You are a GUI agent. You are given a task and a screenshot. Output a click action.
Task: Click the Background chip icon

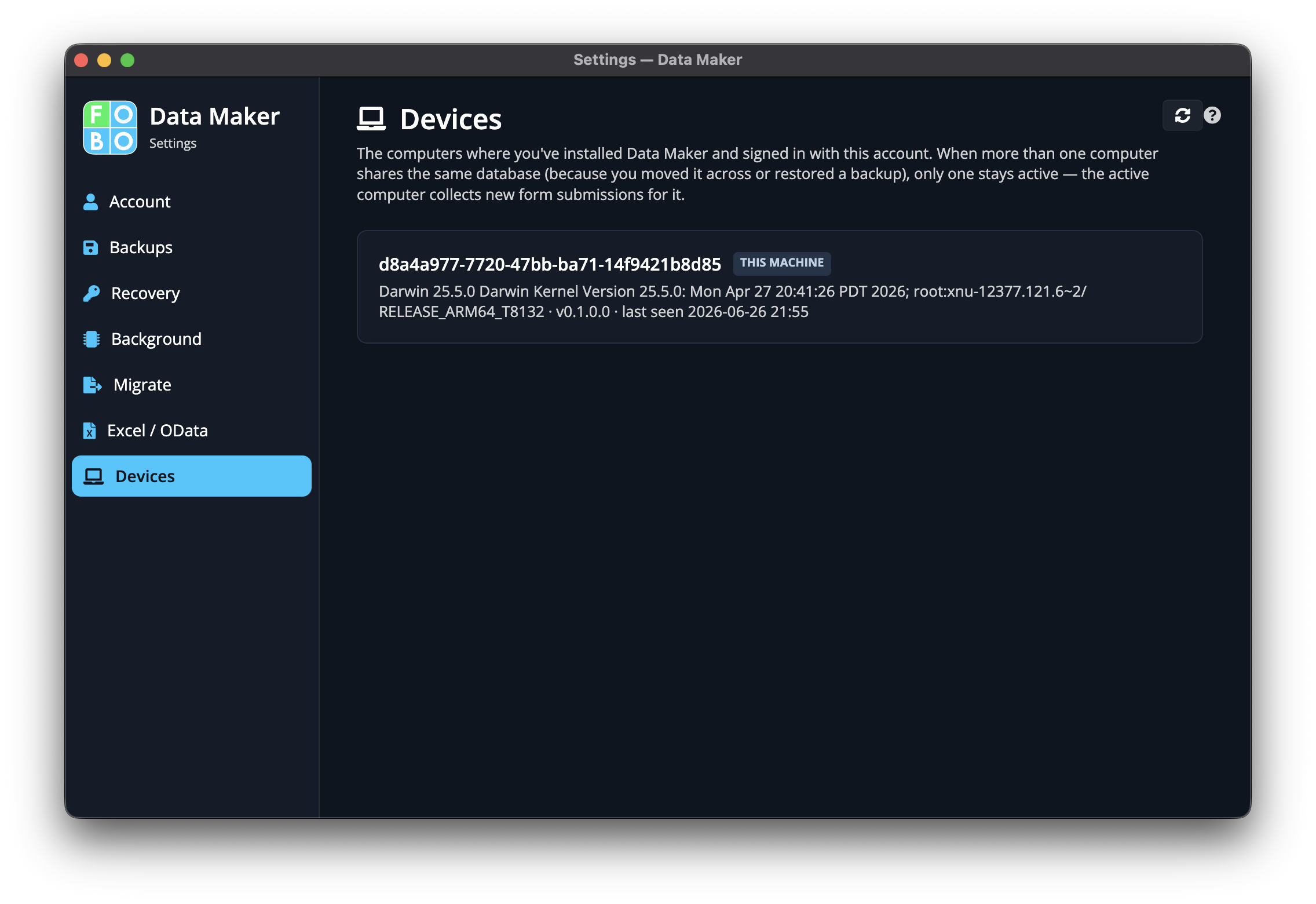point(92,339)
